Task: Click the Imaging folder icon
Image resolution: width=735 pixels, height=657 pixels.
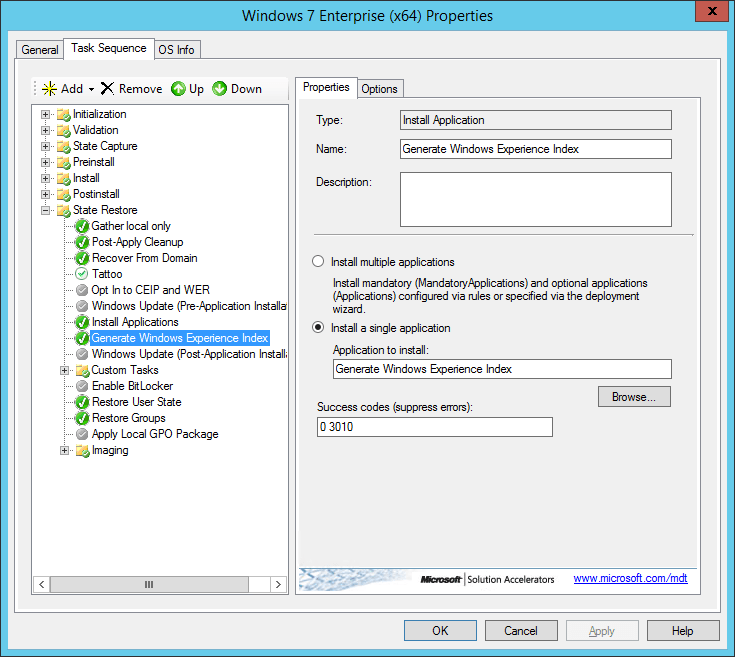Action: (x=82, y=450)
